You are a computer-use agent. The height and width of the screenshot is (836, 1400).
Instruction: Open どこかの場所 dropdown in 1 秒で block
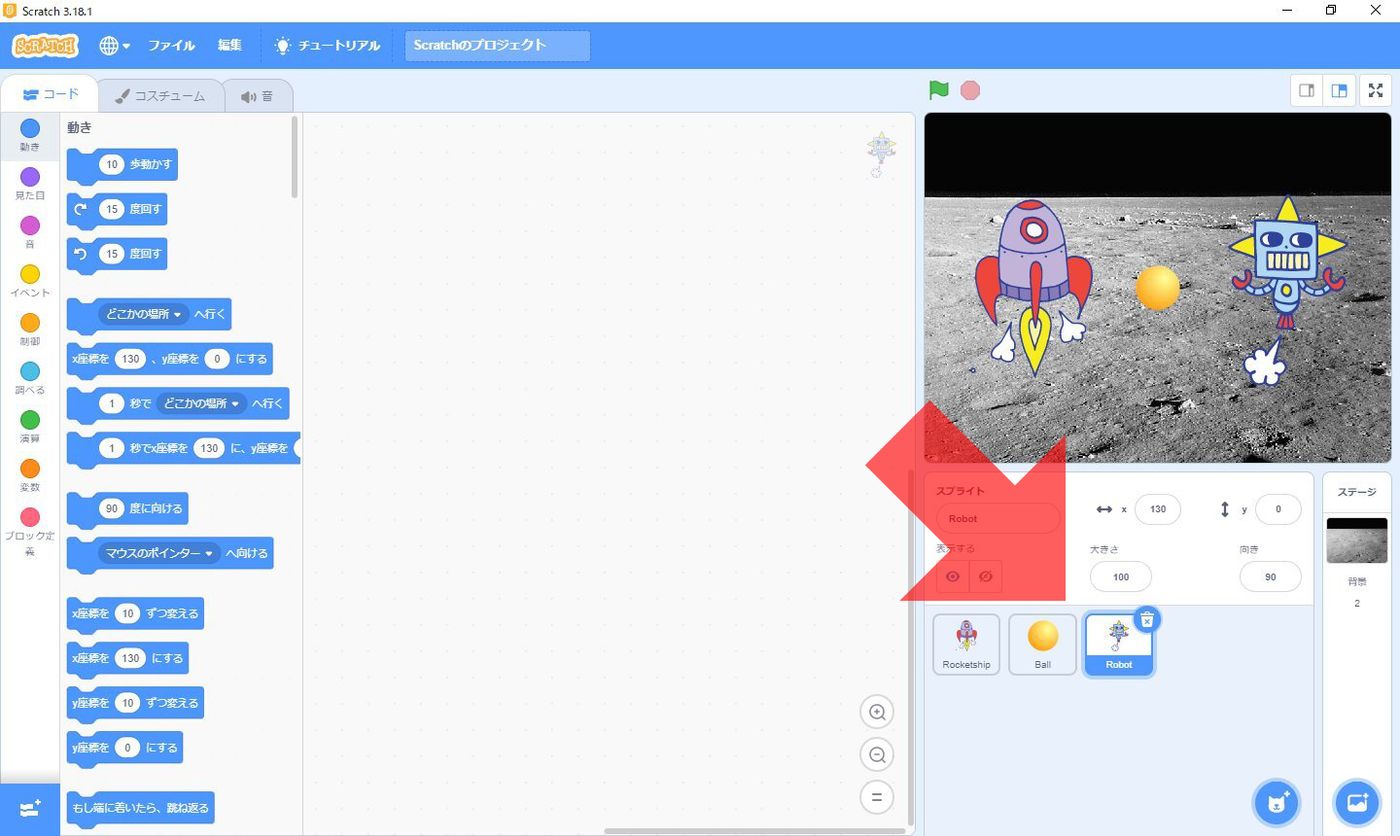tap(202, 403)
